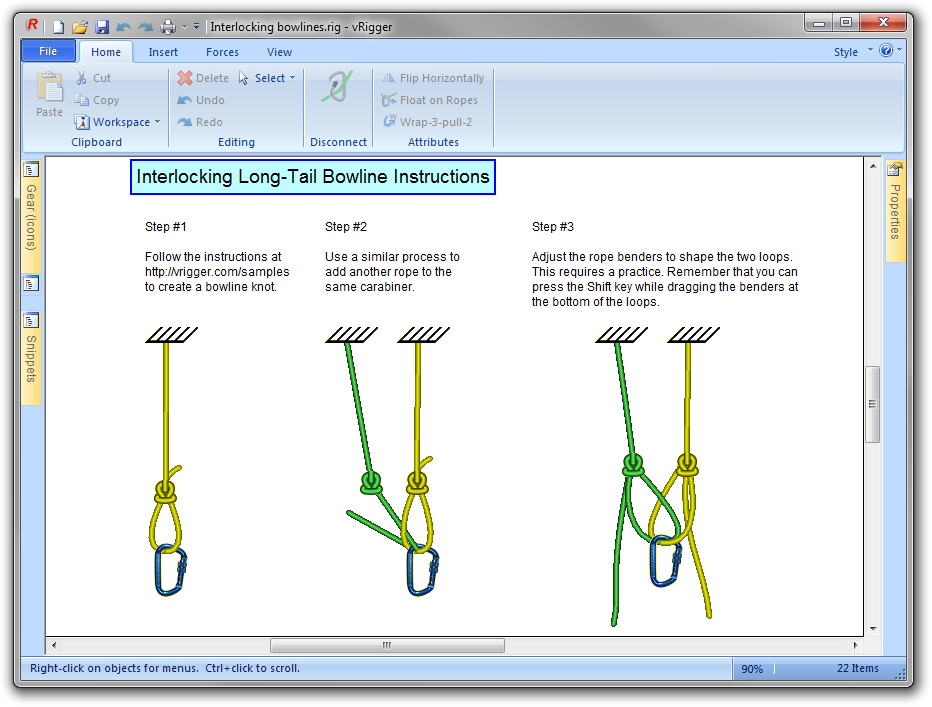Viewport: 932px width, 707px height.
Task: Click the Flip Horizontally button
Action: 432,78
